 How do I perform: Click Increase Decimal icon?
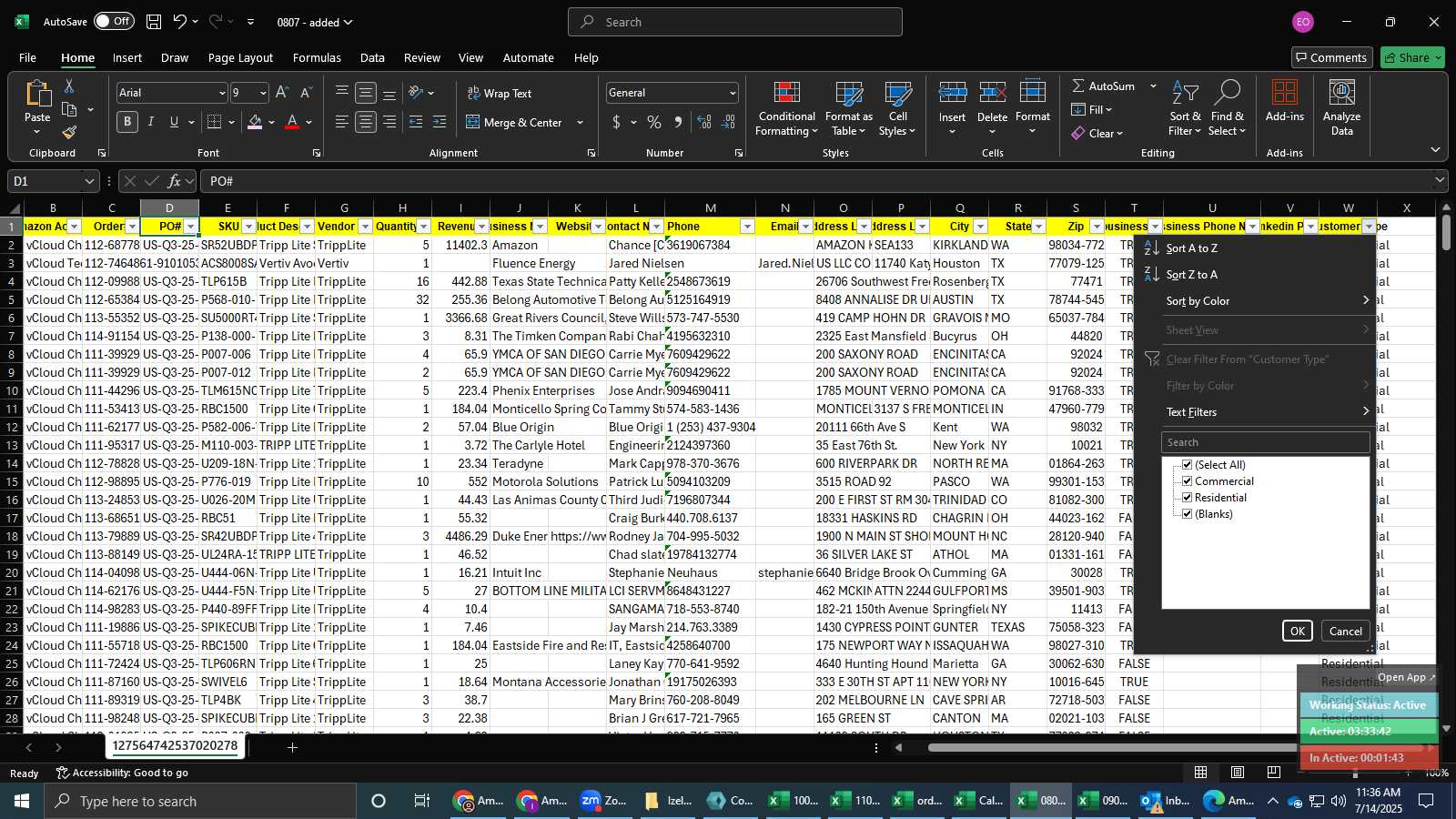point(704,122)
